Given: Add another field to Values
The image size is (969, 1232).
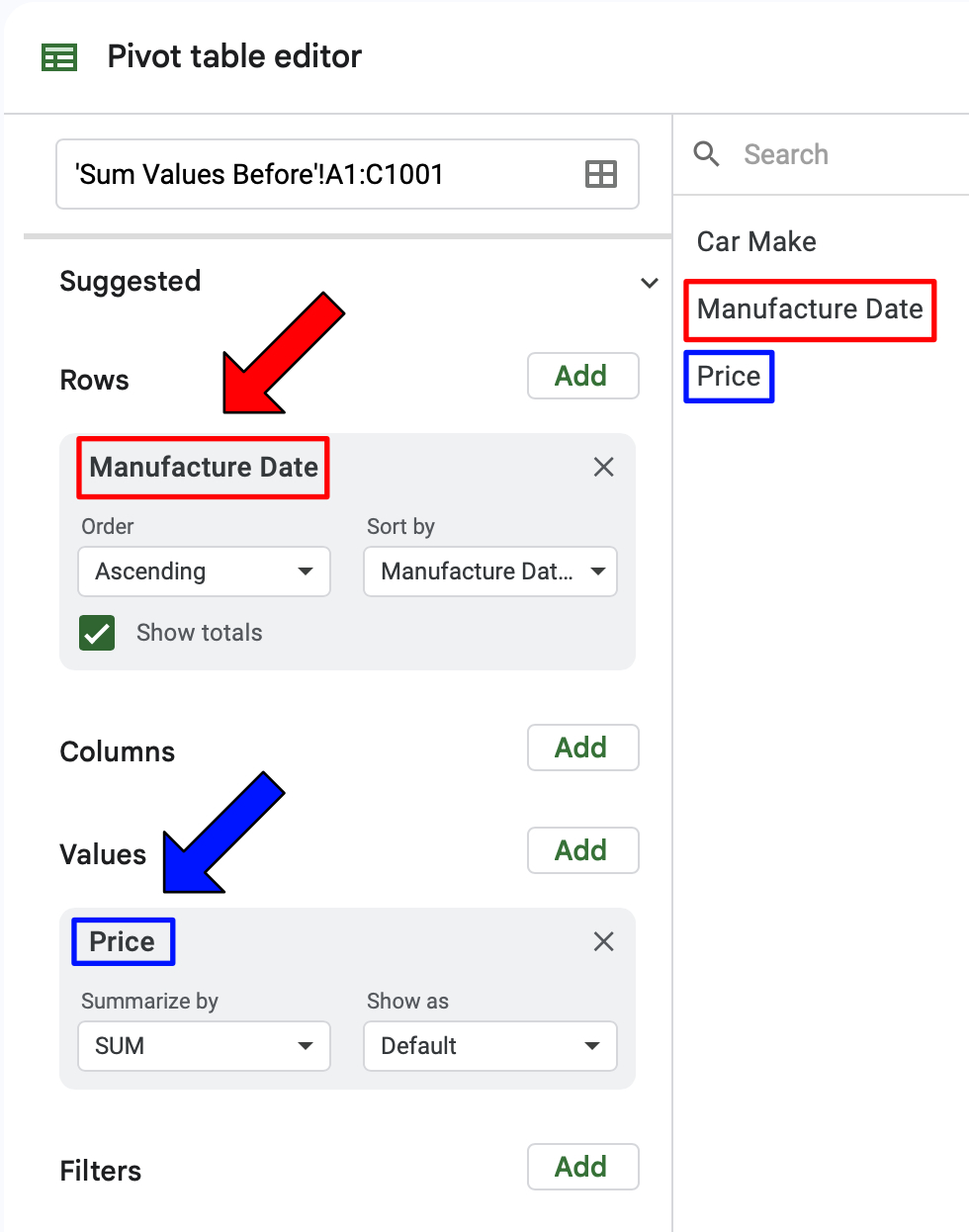Looking at the screenshot, I should 582,850.
